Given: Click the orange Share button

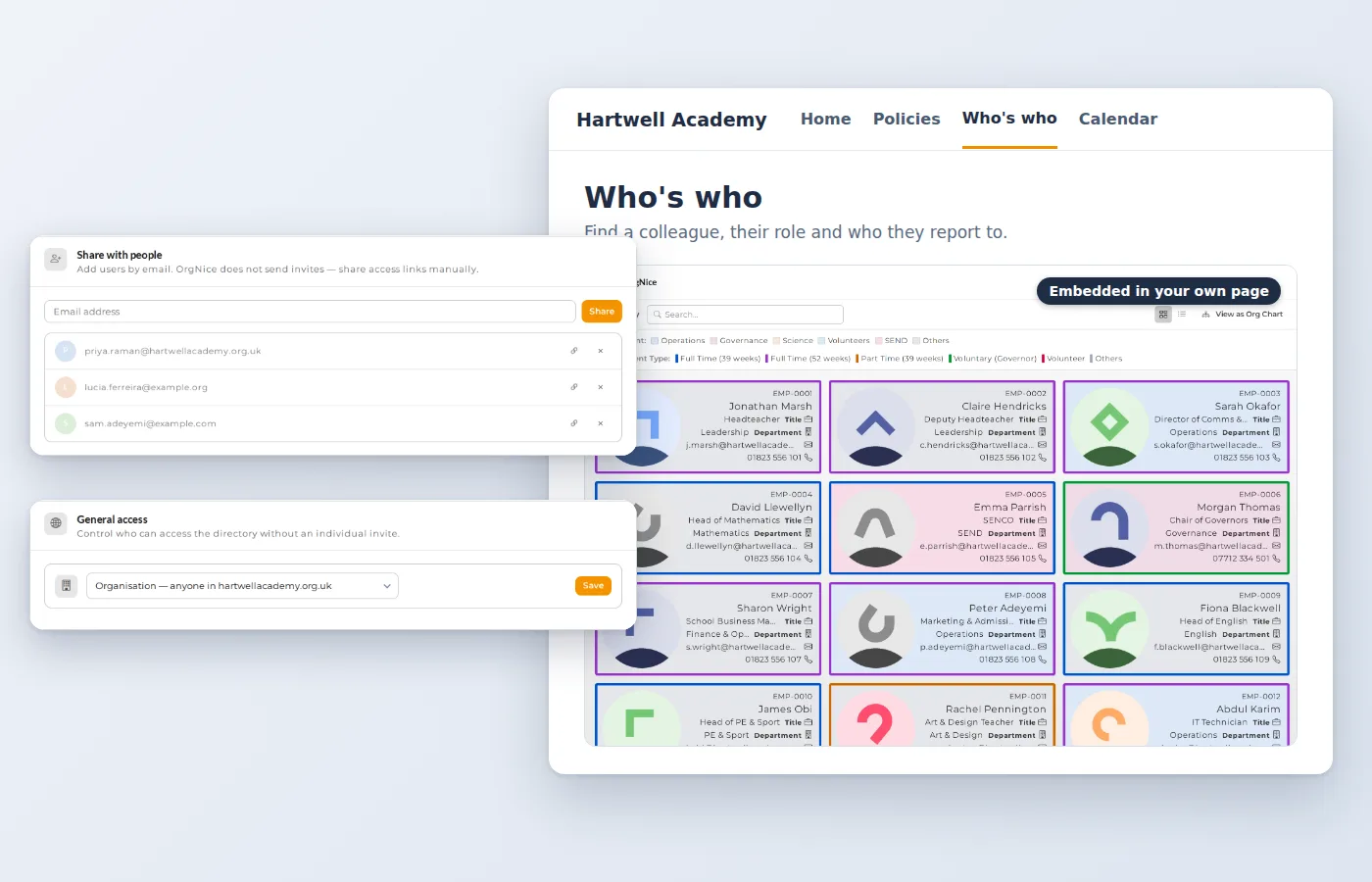Looking at the screenshot, I should 602,312.
